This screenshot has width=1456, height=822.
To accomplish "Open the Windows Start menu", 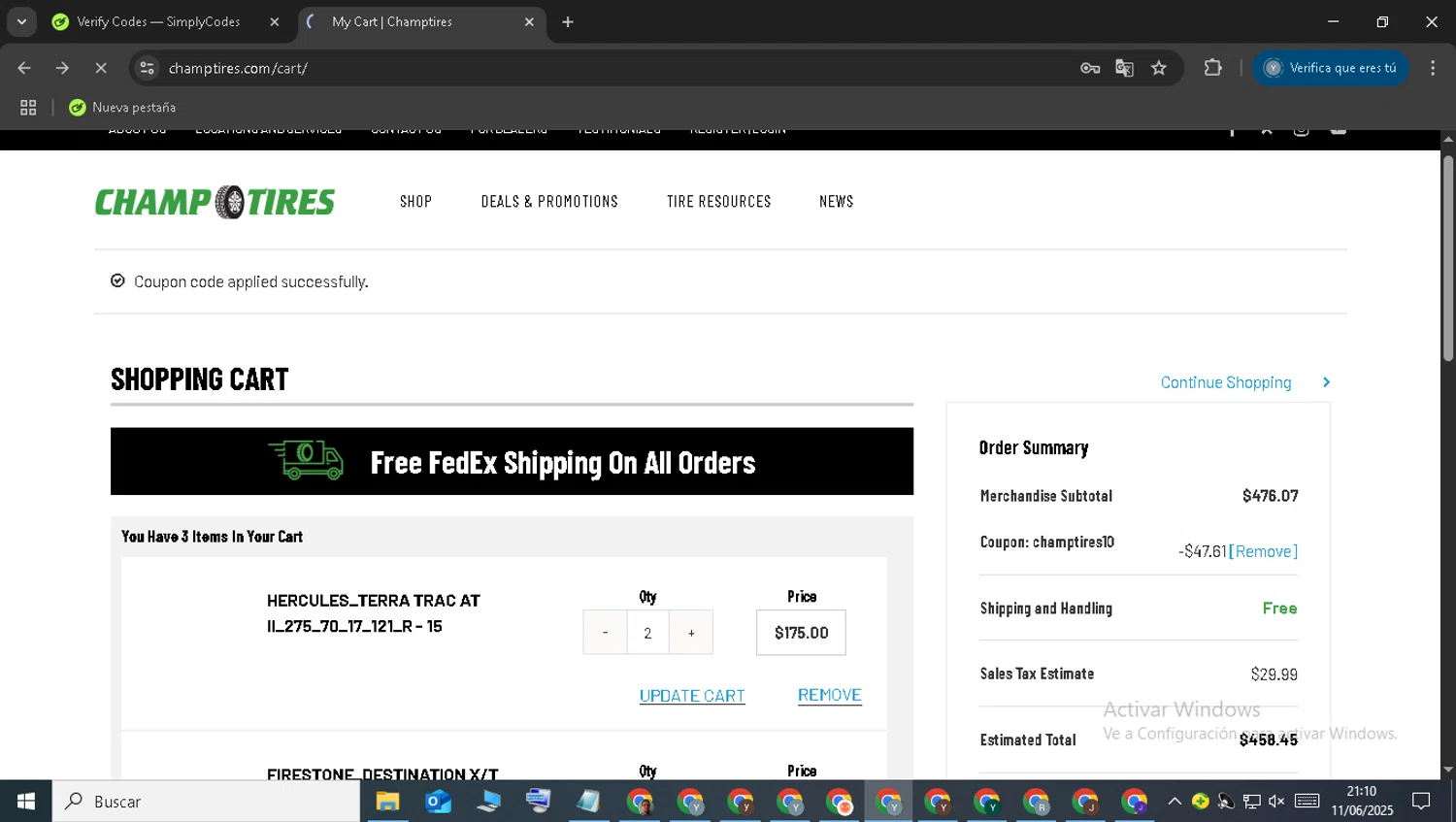I will coord(26,802).
